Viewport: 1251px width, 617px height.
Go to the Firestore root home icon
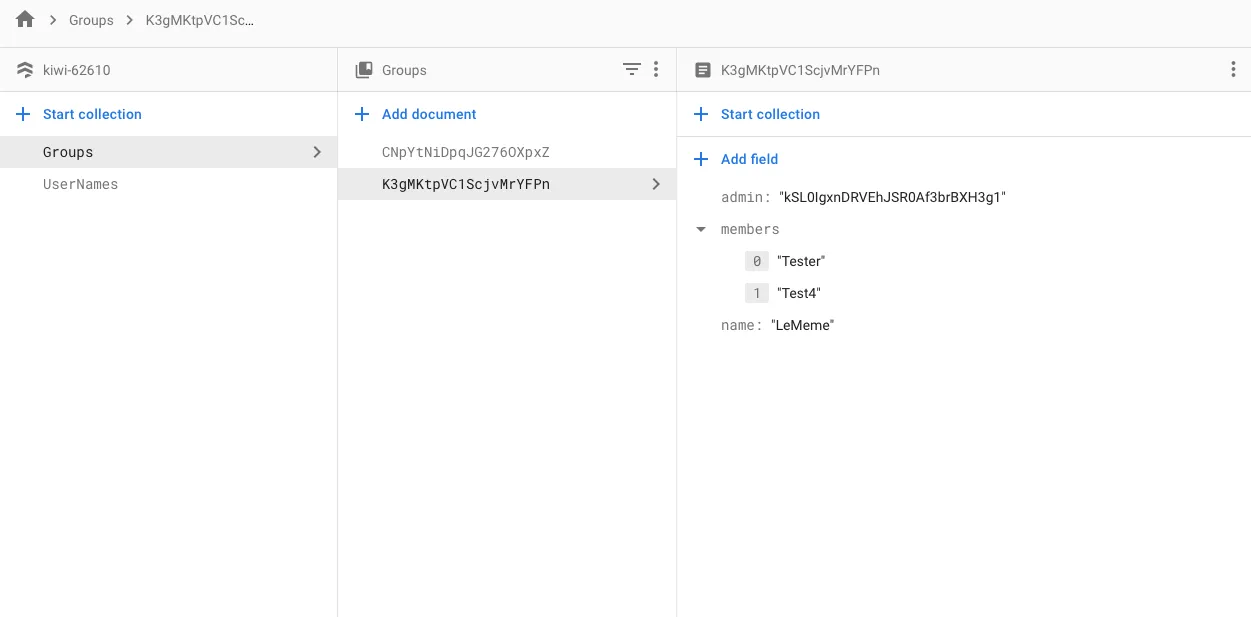coord(25,20)
